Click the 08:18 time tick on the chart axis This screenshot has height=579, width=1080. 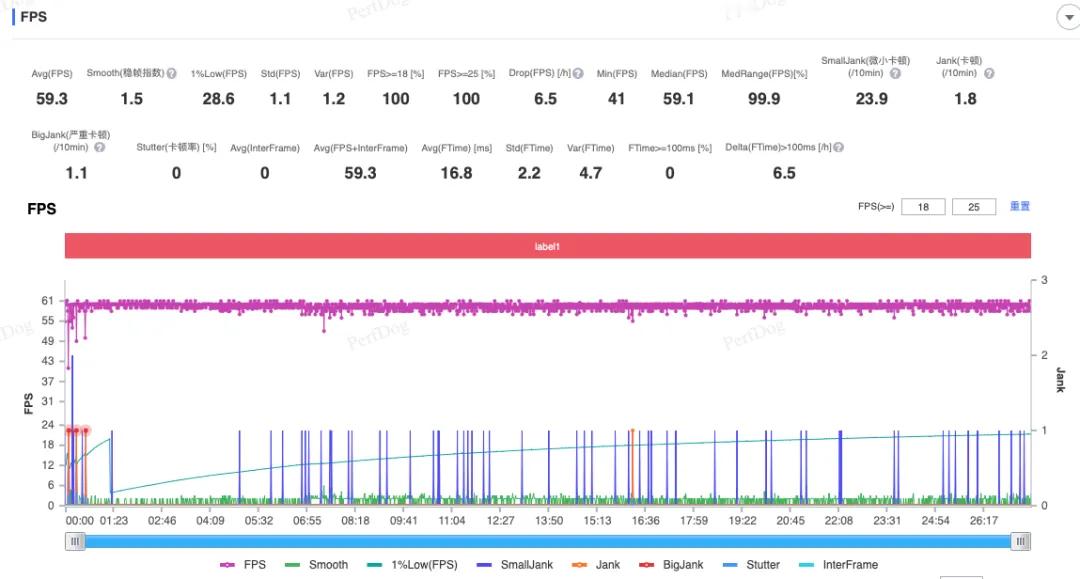pyautogui.click(x=355, y=521)
